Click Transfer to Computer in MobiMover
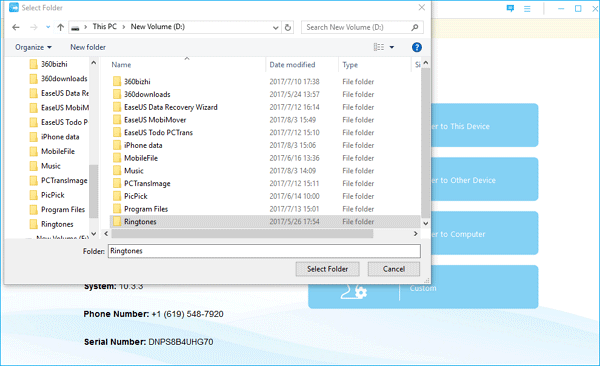 [x=484, y=233]
